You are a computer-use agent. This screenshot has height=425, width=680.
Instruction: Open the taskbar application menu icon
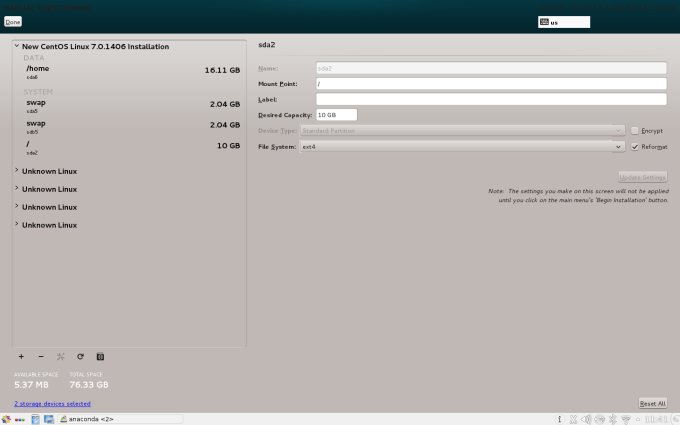click(x=6, y=419)
